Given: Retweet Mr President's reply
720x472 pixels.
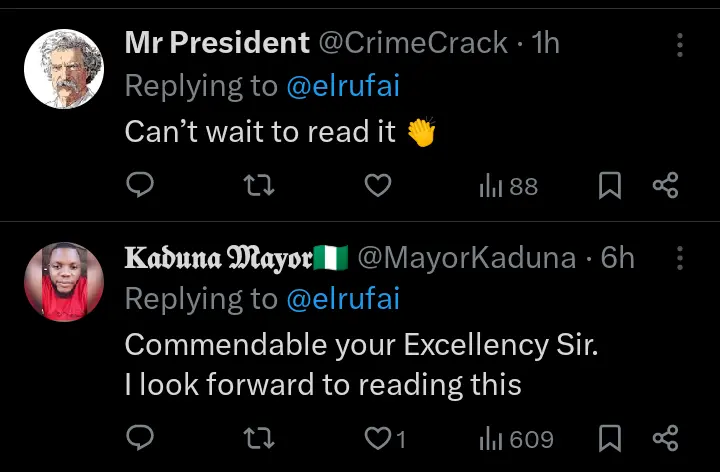Looking at the screenshot, I should point(259,186).
